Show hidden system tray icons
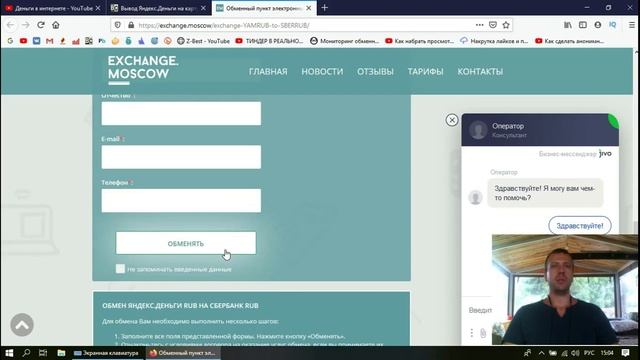This screenshot has width=640, height=360. [541, 353]
